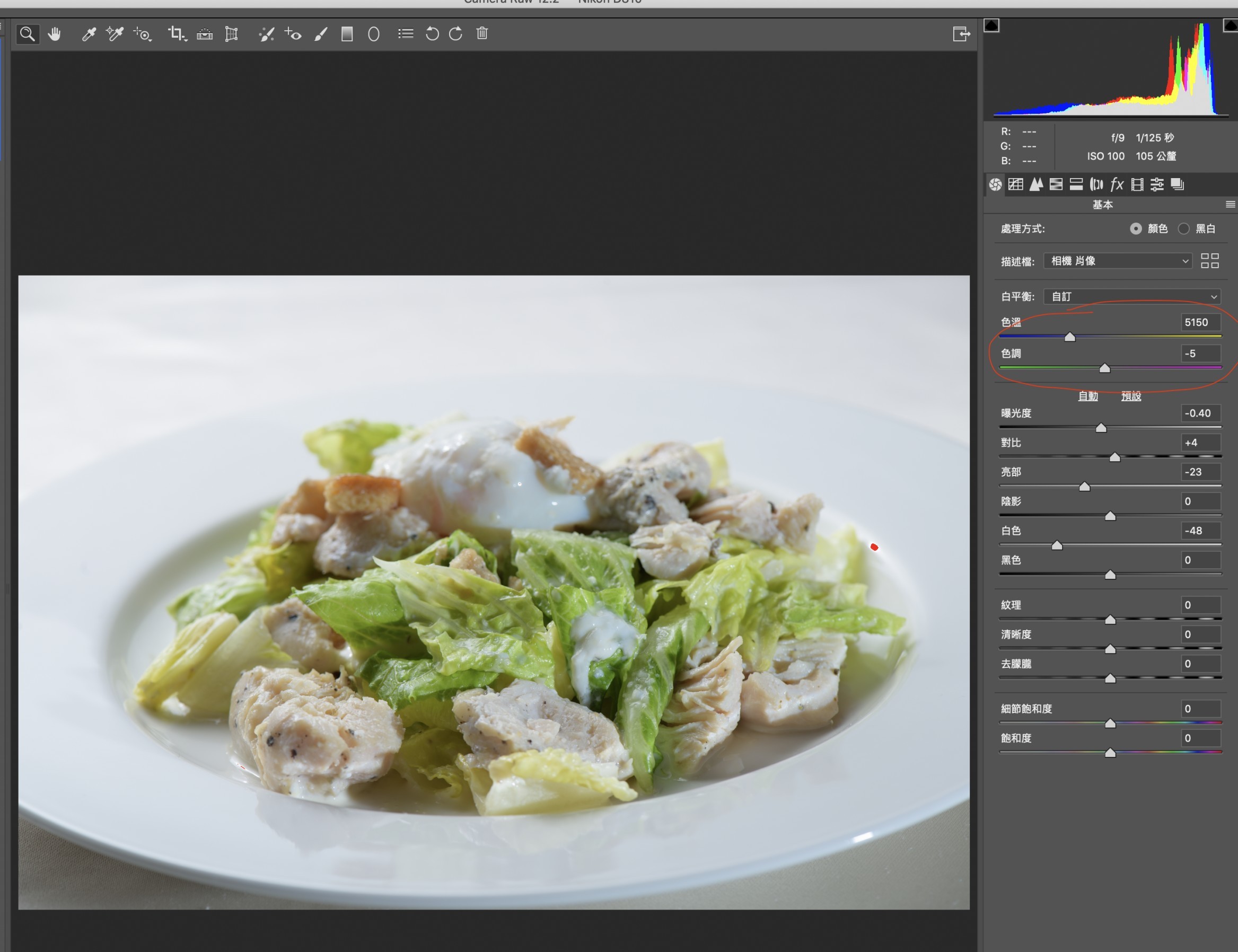
Task: Select the Transform tool
Action: 231,34
